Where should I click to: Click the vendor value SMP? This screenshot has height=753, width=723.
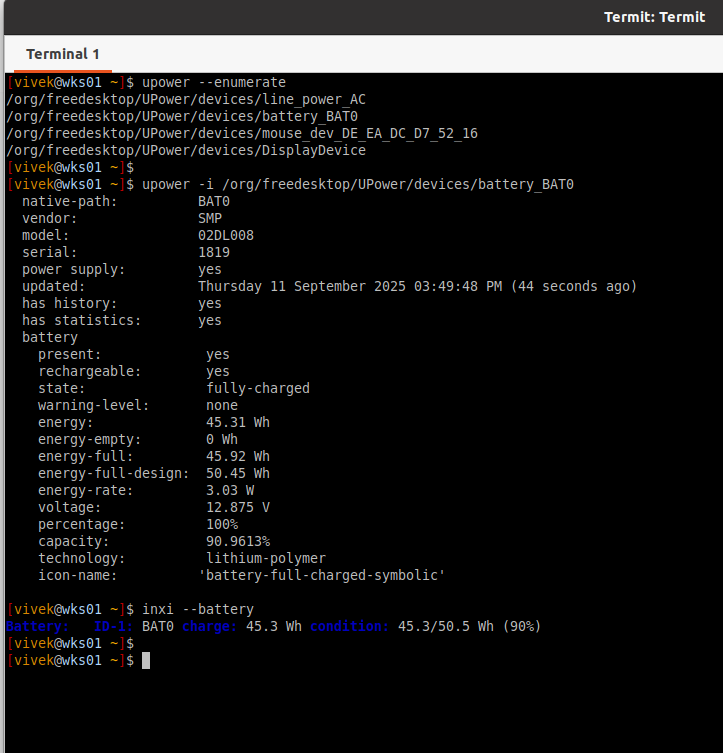pyautogui.click(x=210, y=219)
